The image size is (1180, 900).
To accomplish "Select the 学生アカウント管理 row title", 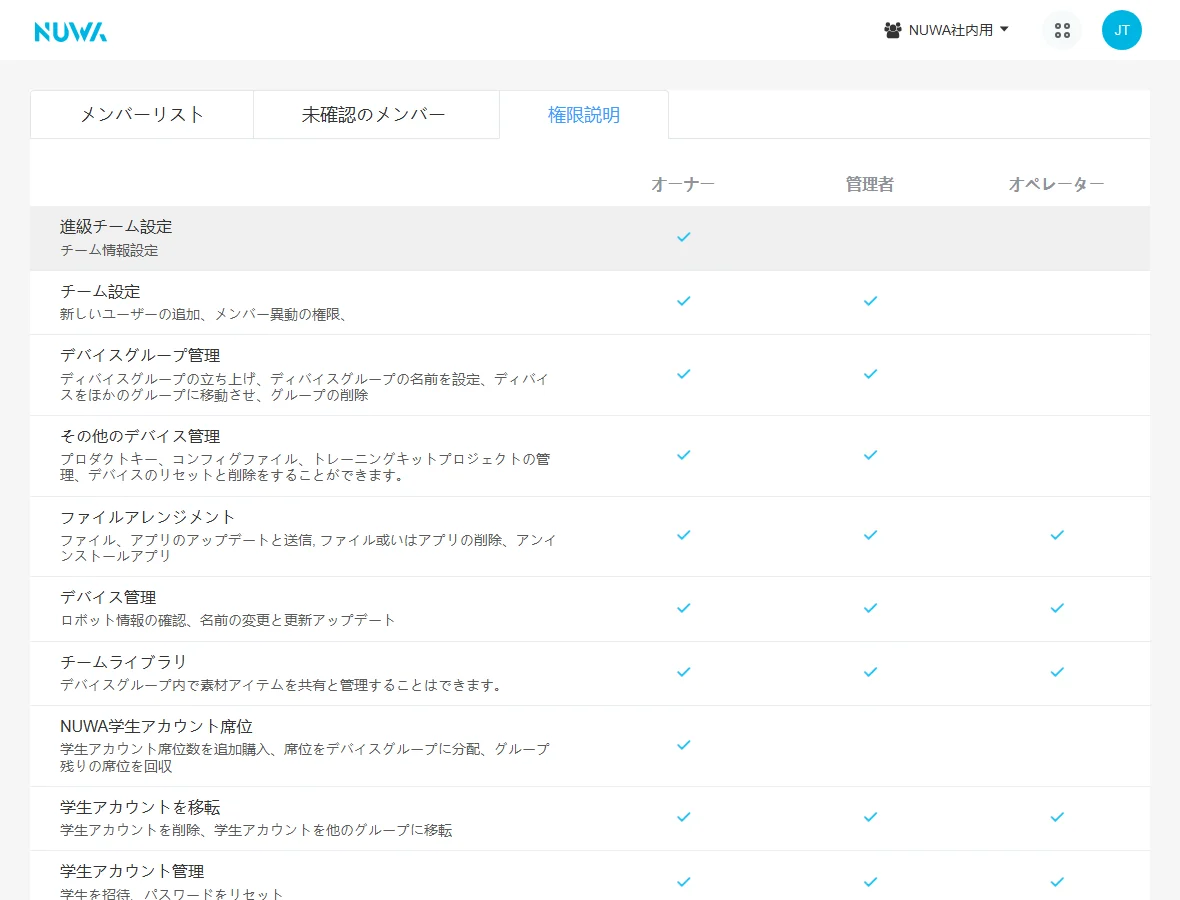I will pyautogui.click(x=132, y=871).
